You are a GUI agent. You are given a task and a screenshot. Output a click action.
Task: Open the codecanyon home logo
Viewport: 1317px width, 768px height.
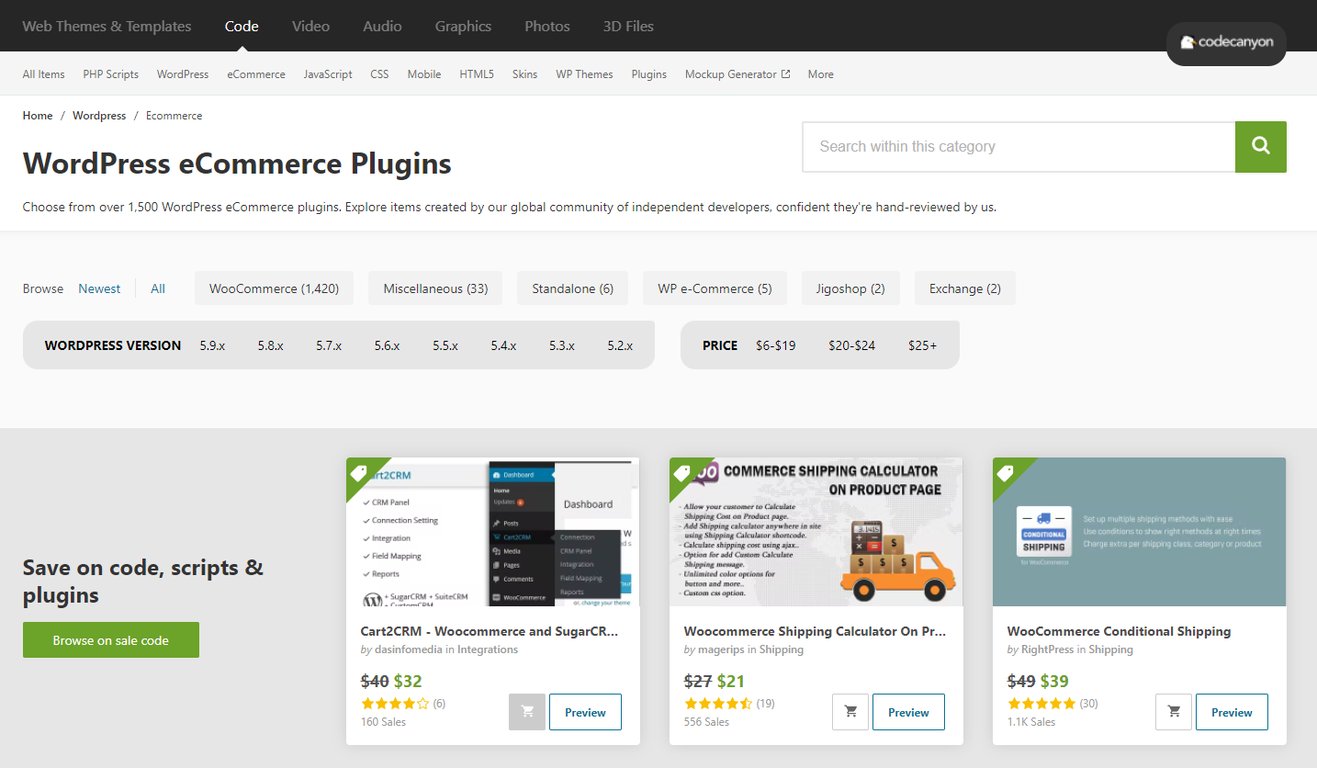coord(1226,44)
